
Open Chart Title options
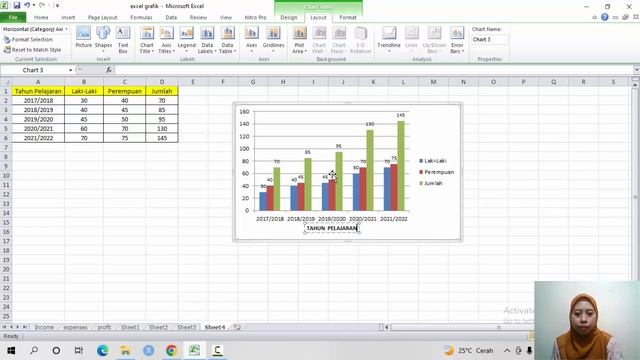point(147,39)
